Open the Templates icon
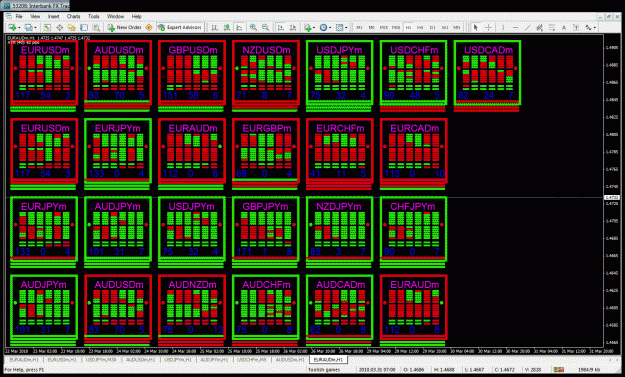 (x=339, y=27)
